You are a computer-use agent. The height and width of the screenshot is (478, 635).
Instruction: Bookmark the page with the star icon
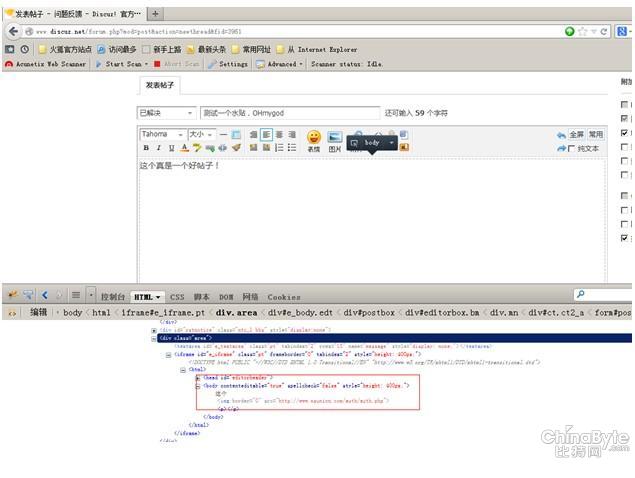coord(582,31)
